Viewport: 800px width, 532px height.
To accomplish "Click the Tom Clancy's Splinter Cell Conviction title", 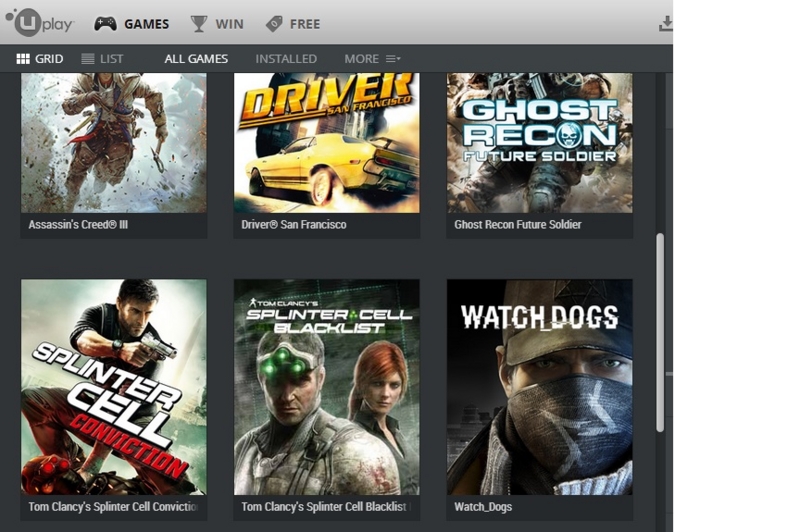I will coord(113,506).
